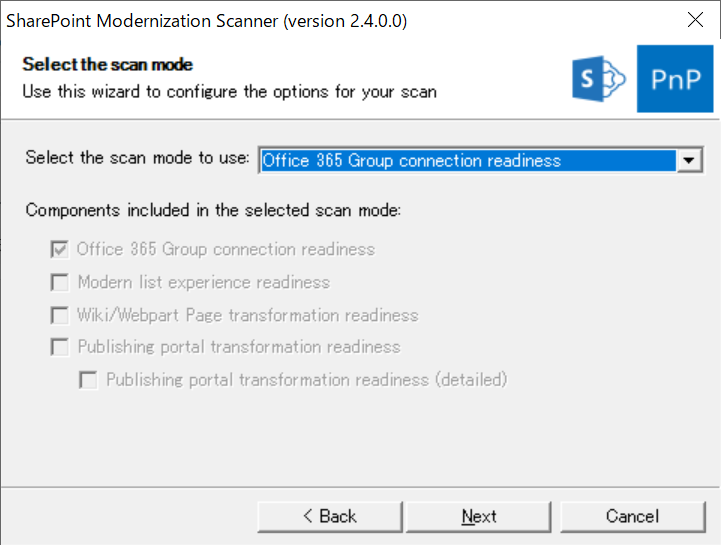Click the blue PnP logo icon

click(675, 79)
